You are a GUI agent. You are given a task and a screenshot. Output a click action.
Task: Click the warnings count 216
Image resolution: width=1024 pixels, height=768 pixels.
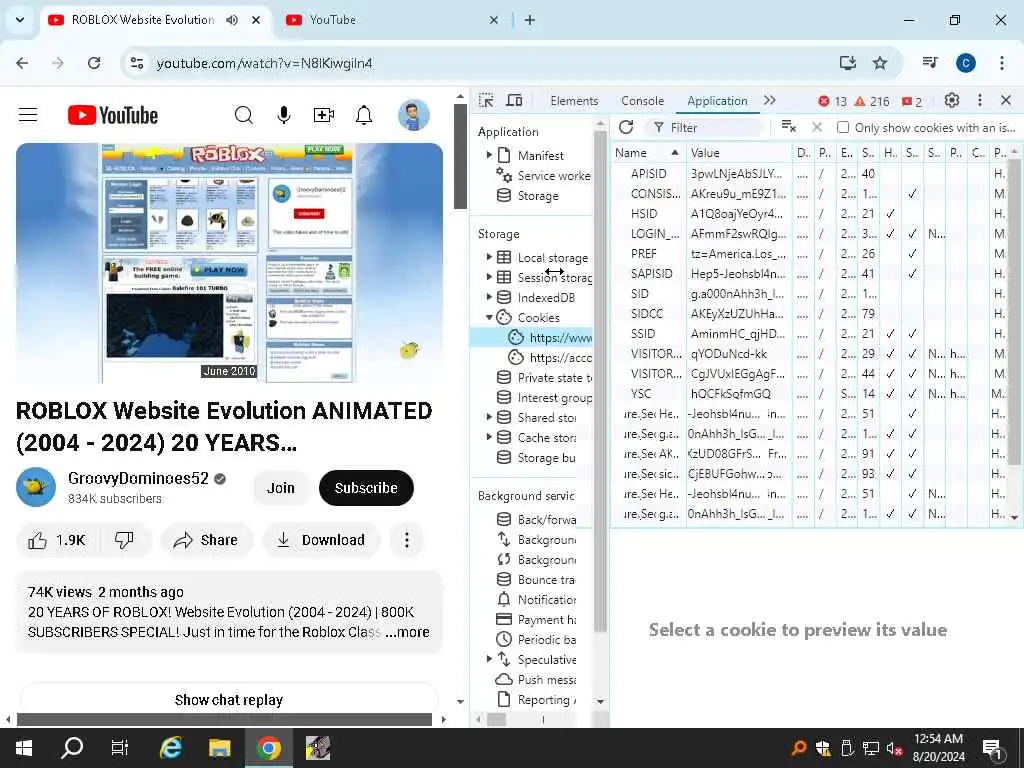pos(872,101)
